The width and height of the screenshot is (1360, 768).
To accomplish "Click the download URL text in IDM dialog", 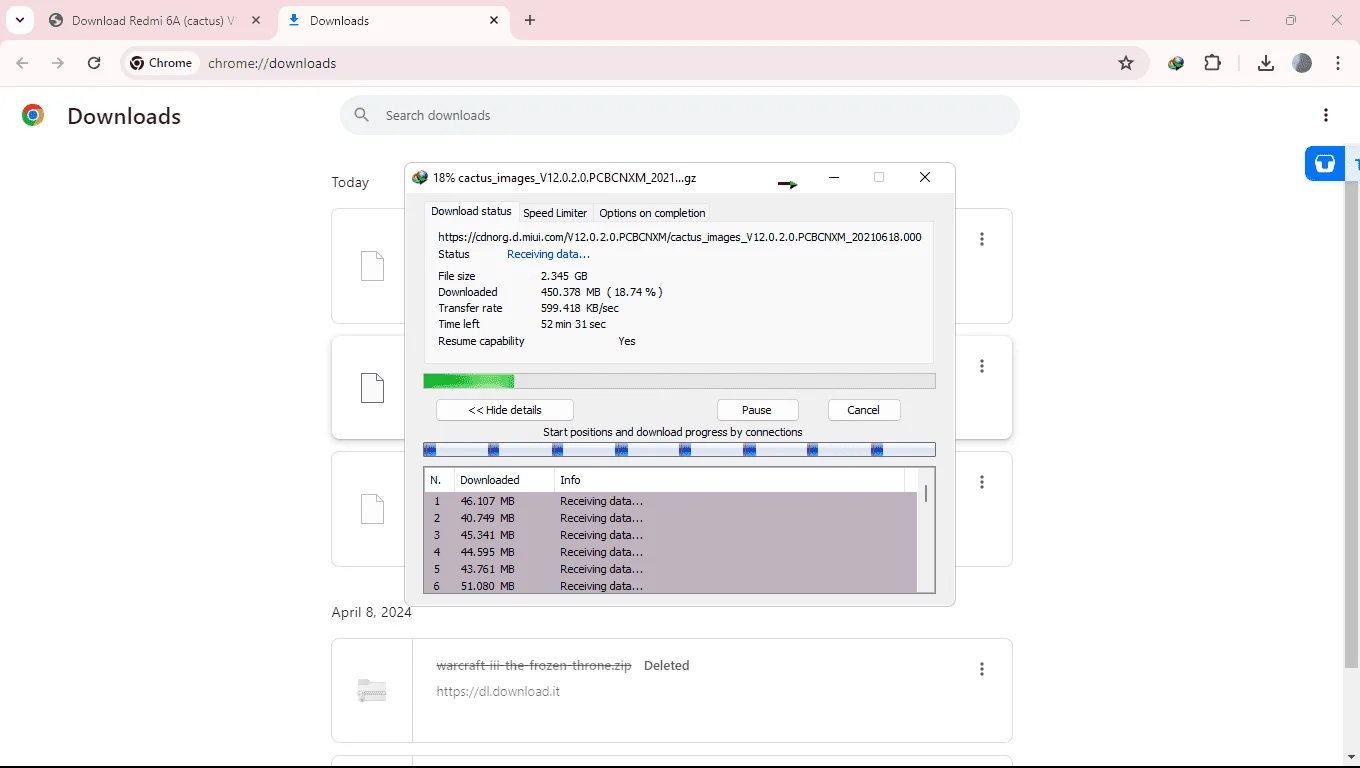I will pos(680,237).
